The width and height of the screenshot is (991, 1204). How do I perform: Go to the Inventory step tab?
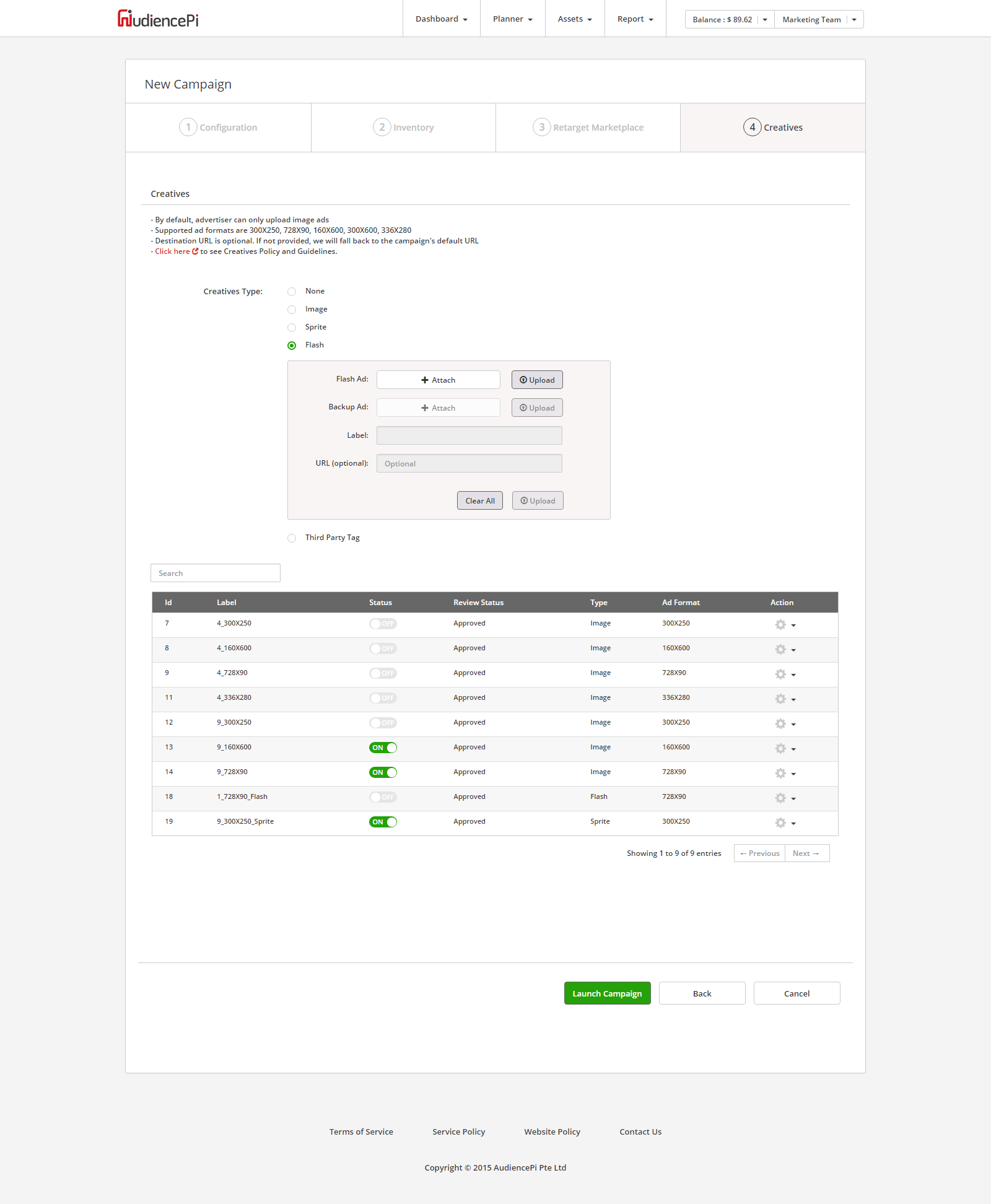(x=403, y=128)
